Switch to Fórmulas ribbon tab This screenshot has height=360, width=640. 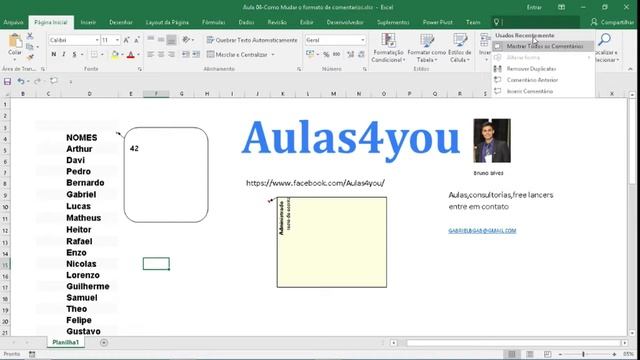213,22
